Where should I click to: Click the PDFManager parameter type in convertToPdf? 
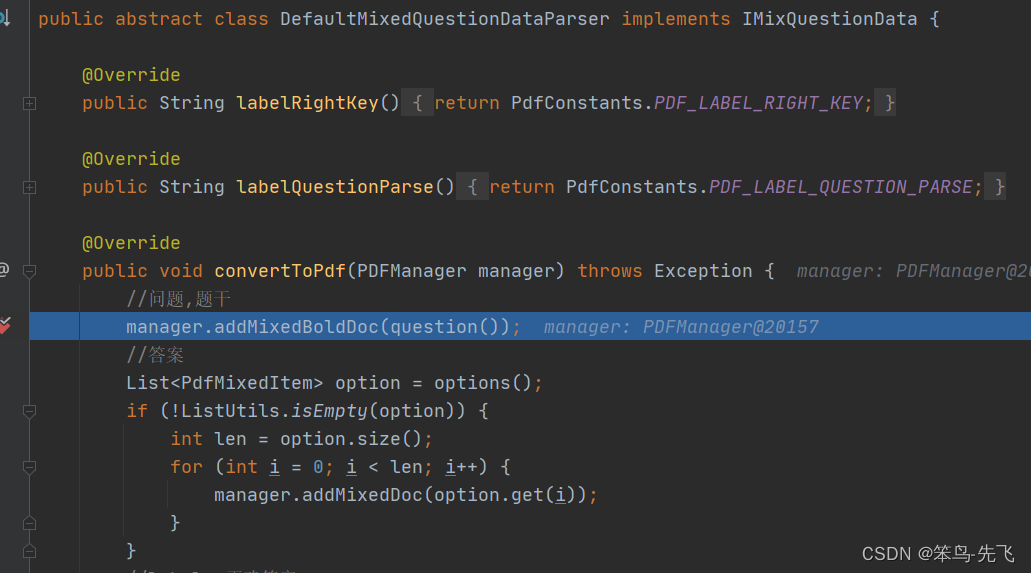coord(412,271)
